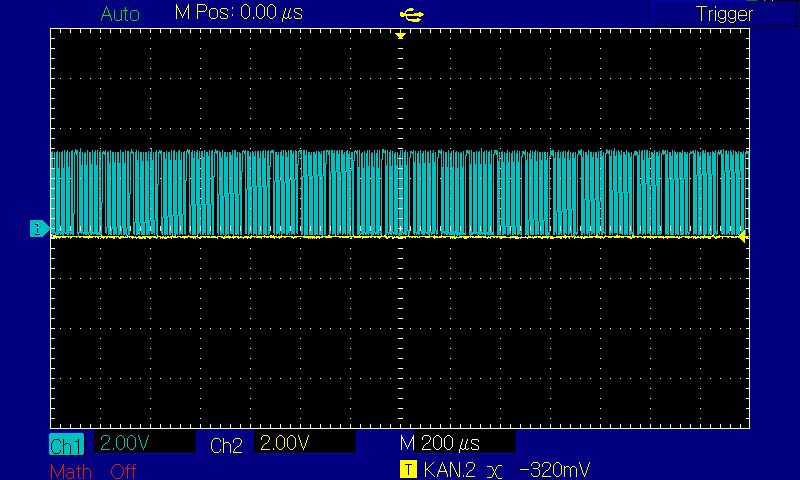This screenshot has height=480, width=800.
Task: Click the Auto acquisition mode label
Action: tap(120, 14)
